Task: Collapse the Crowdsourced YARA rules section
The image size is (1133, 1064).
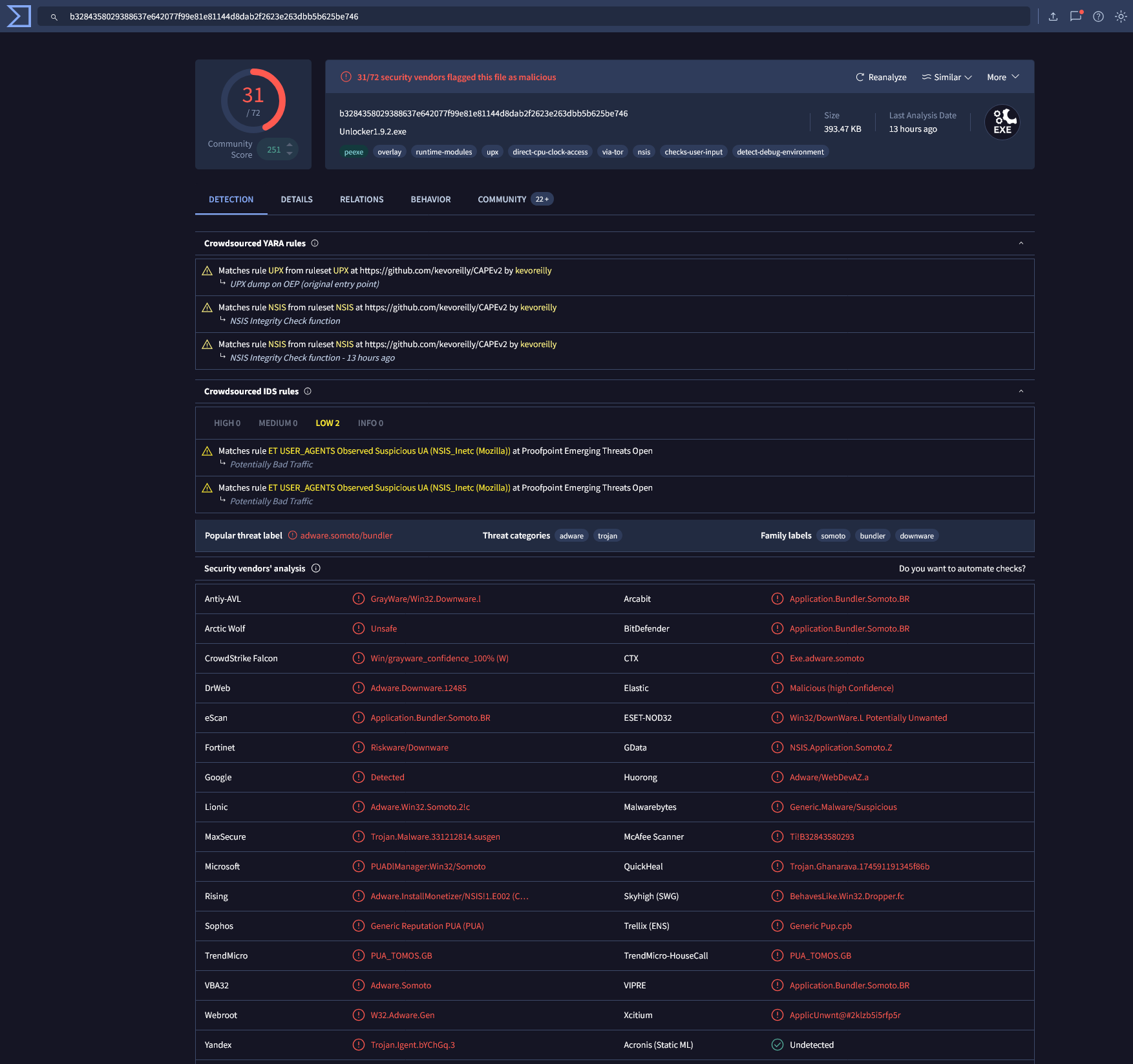Action: point(1021,244)
